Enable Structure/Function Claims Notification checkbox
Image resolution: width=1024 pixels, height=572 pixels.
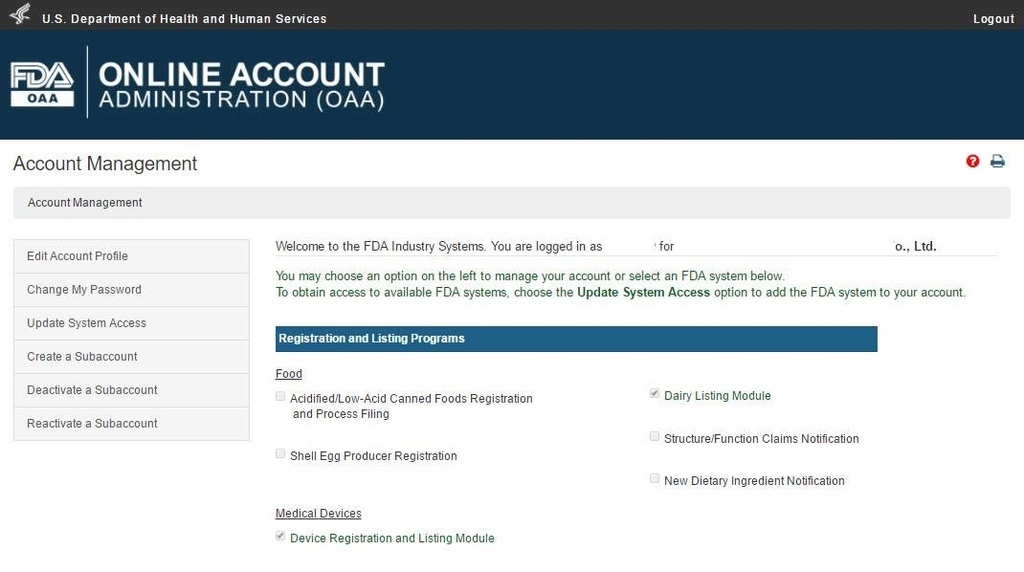coord(654,437)
